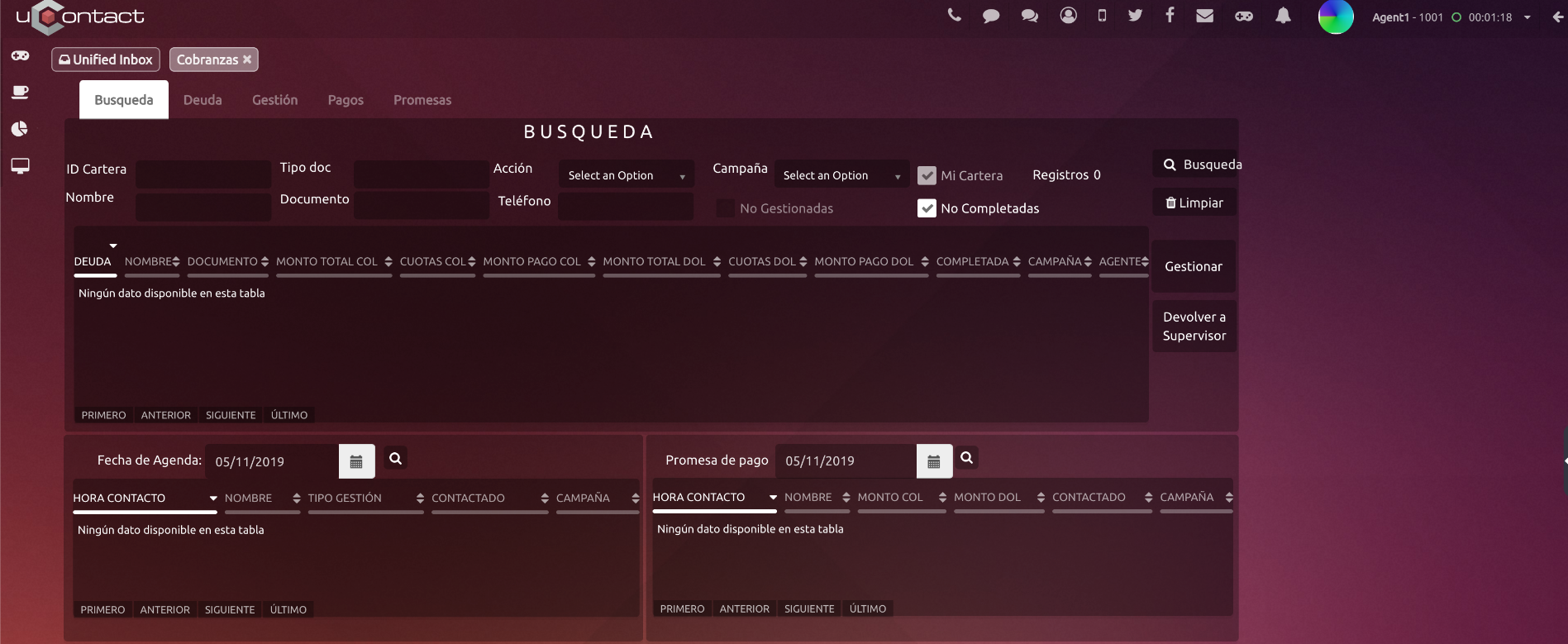The height and width of the screenshot is (644, 1568).
Task: Open the notifications bell icon
Action: (1283, 16)
